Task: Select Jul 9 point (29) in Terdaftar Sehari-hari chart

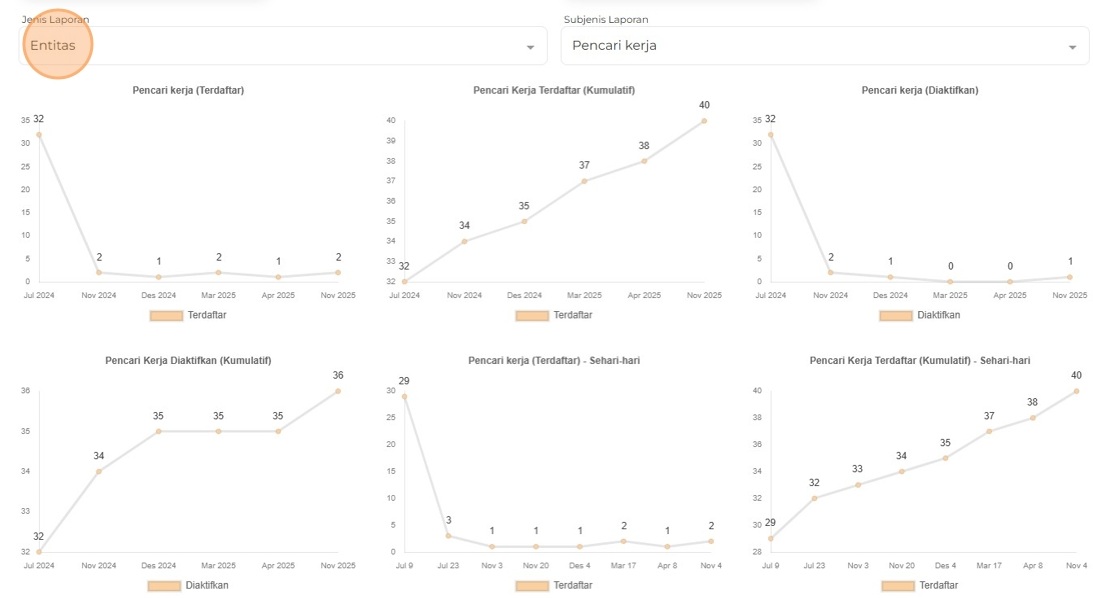Action: pos(405,397)
